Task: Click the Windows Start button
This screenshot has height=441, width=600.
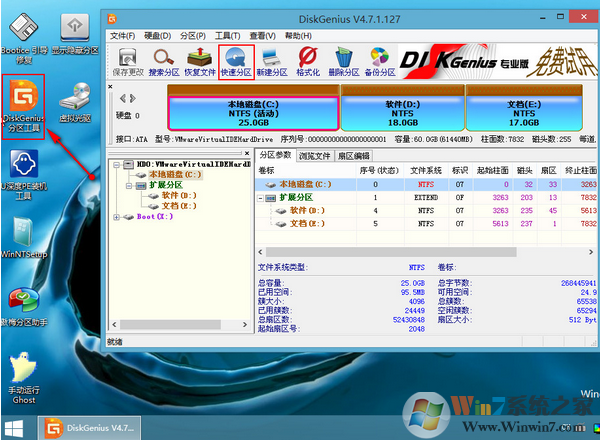Action: point(17,428)
